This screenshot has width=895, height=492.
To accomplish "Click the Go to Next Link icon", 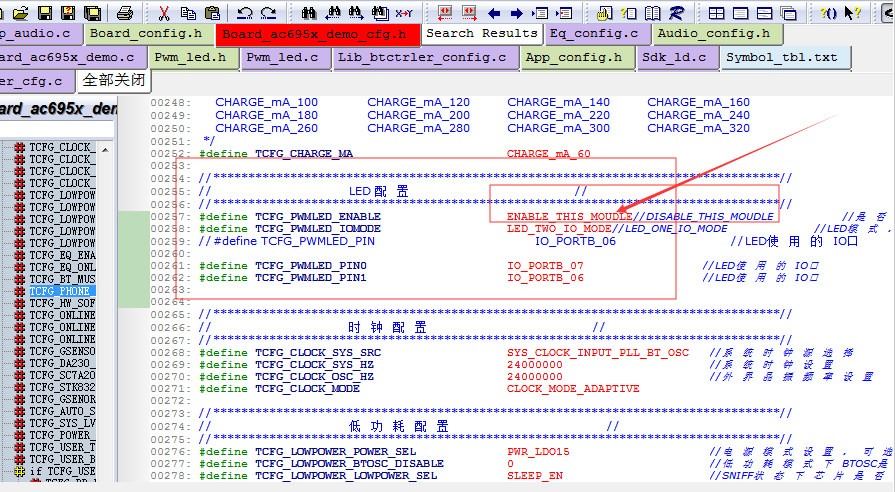I will [x=469, y=13].
